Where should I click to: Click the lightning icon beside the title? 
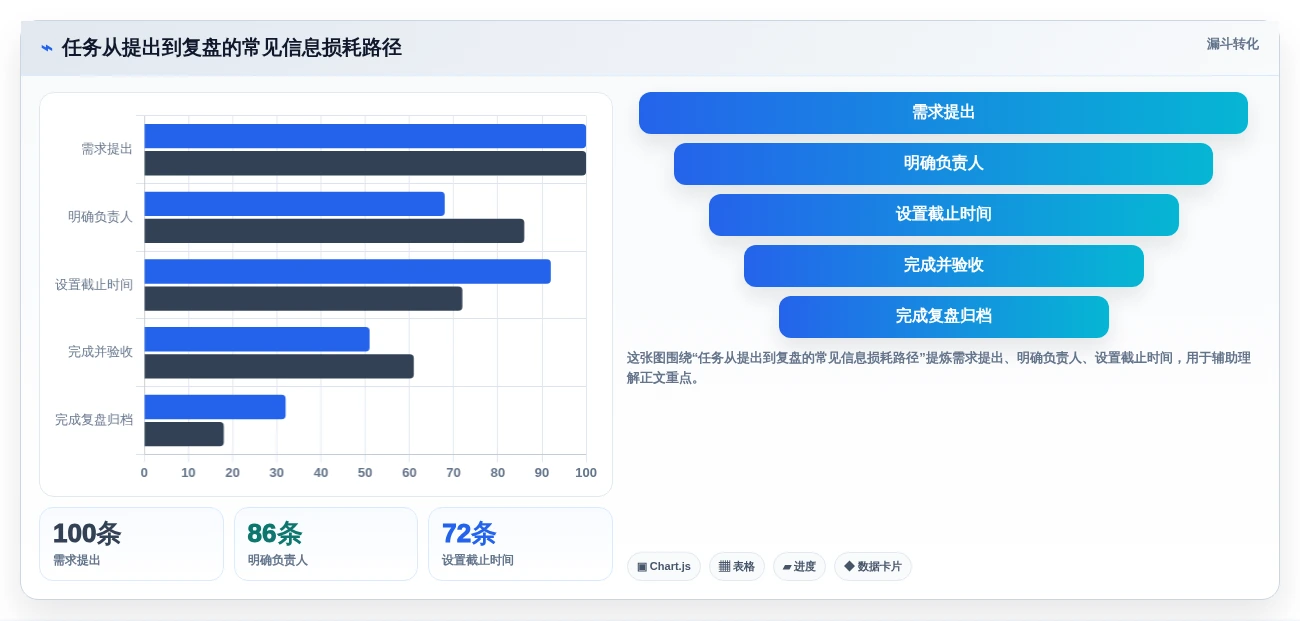(x=47, y=47)
